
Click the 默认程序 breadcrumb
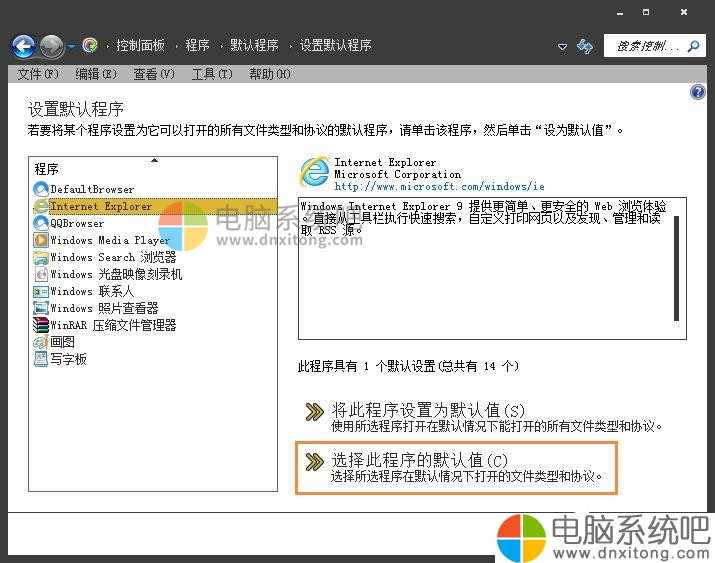[254, 45]
